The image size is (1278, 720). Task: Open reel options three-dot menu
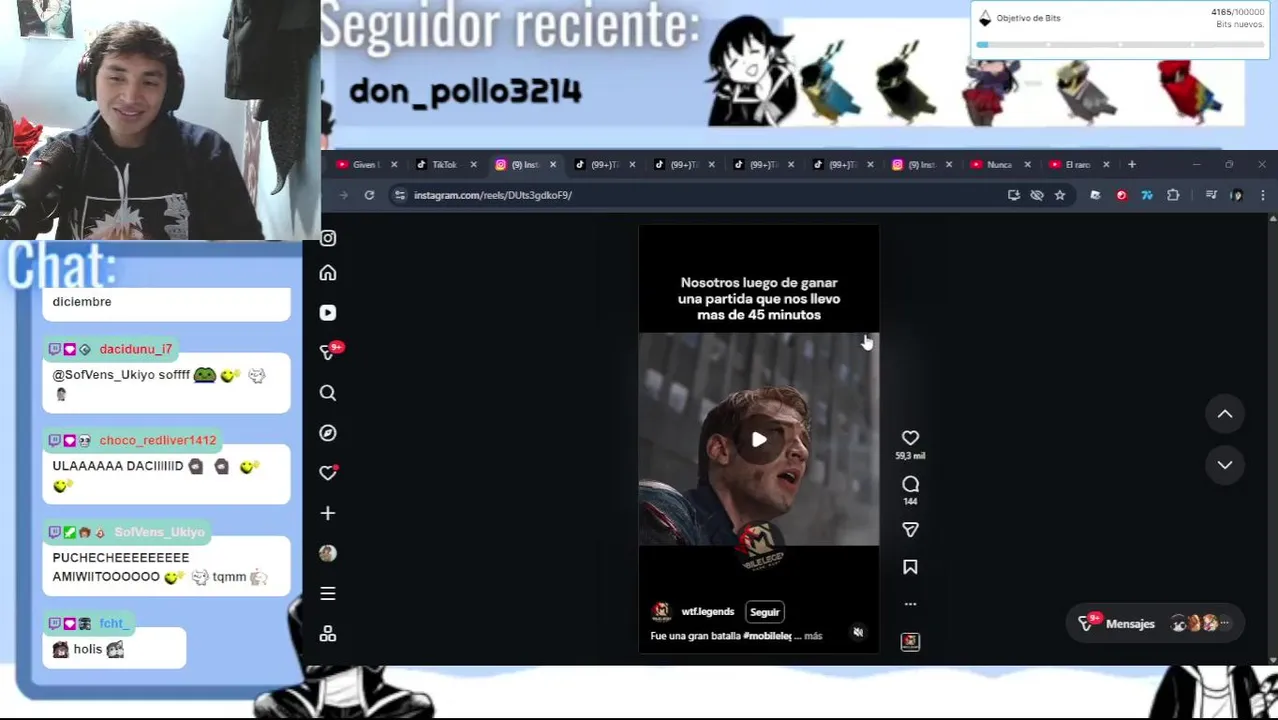[x=910, y=604]
